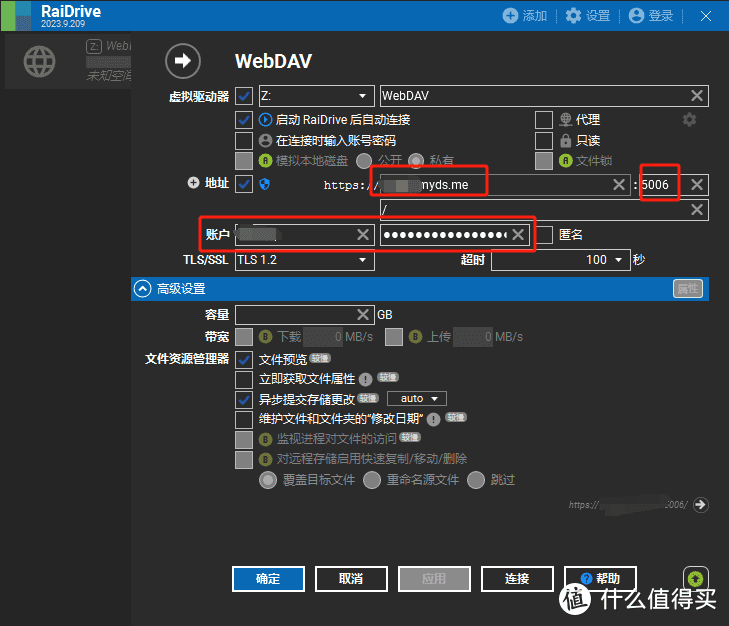
Task: Click the 连接 connect button
Action: coord(517,579)
